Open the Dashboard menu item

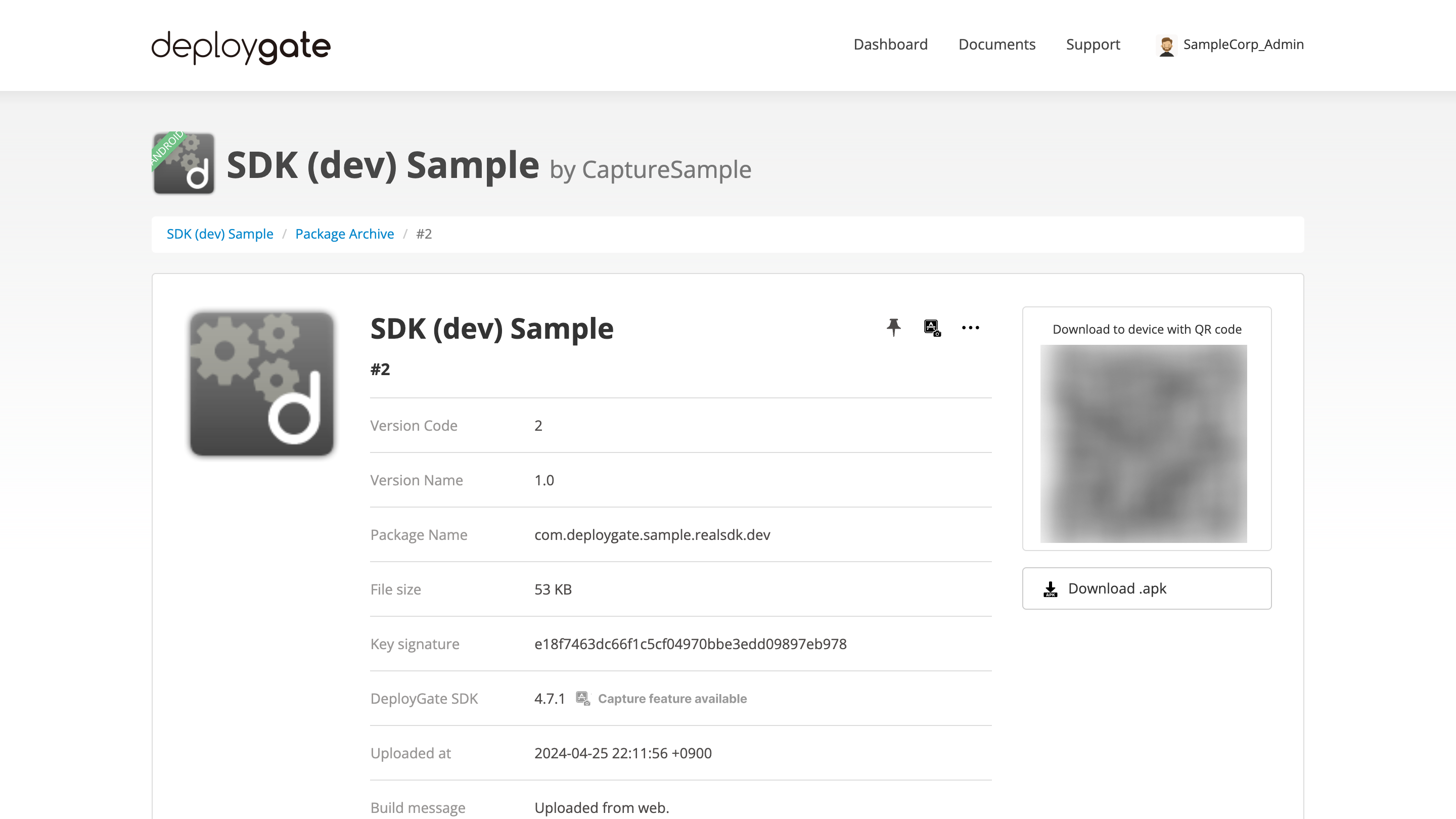click(890, 44)
